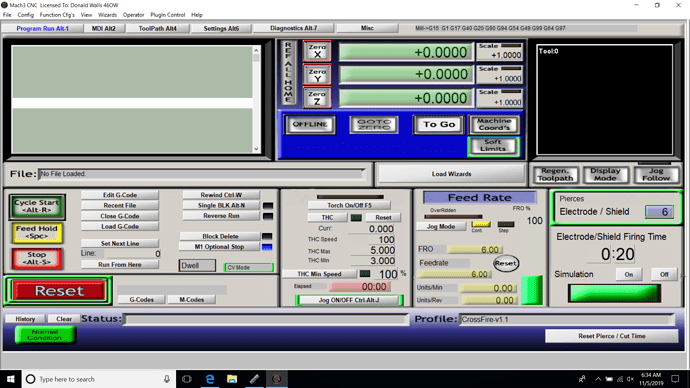Viewport: 690px width, 388px height.
Task: Toggle M1 Optional Stop
Action: click(220, 247)
